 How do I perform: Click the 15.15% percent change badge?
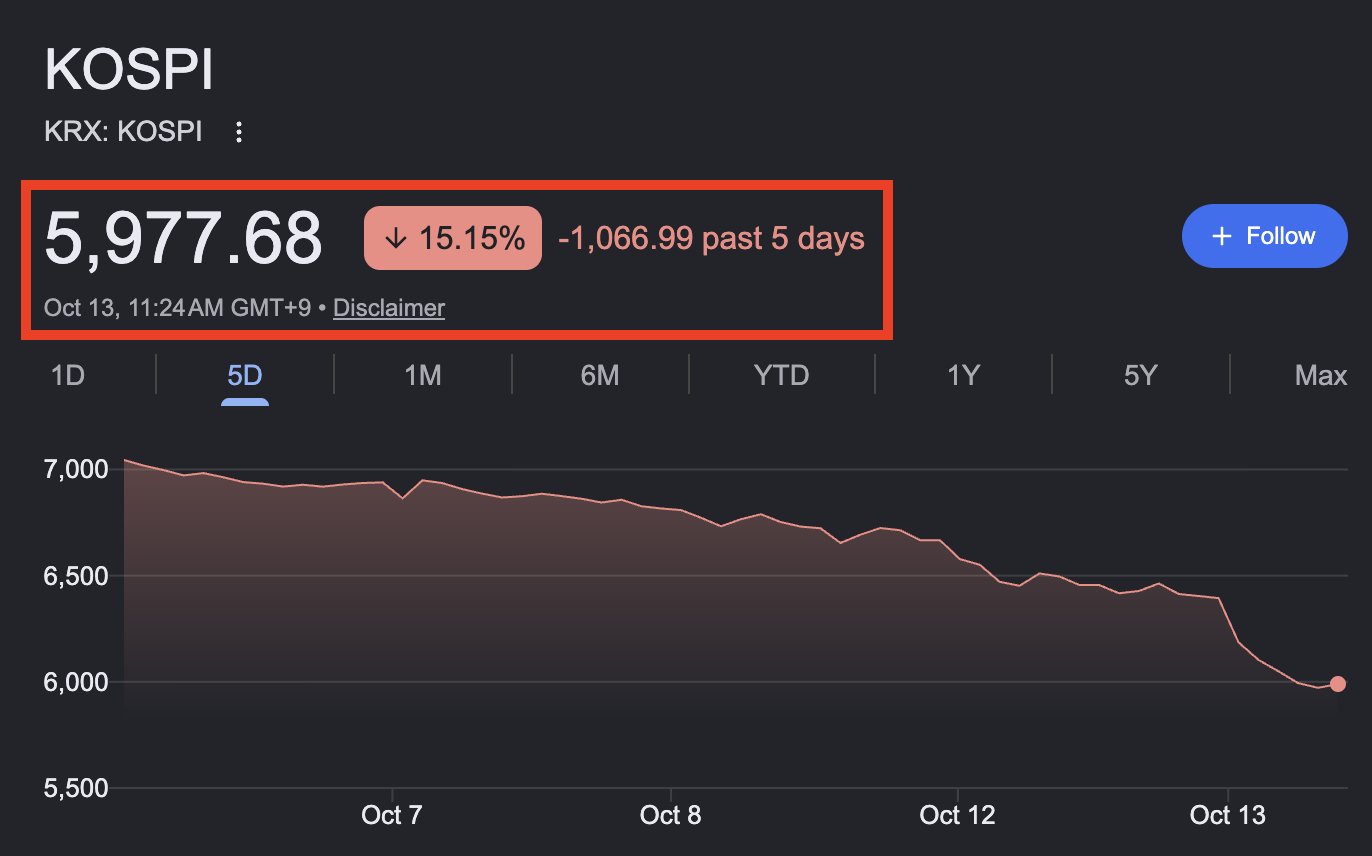(453, 238)
